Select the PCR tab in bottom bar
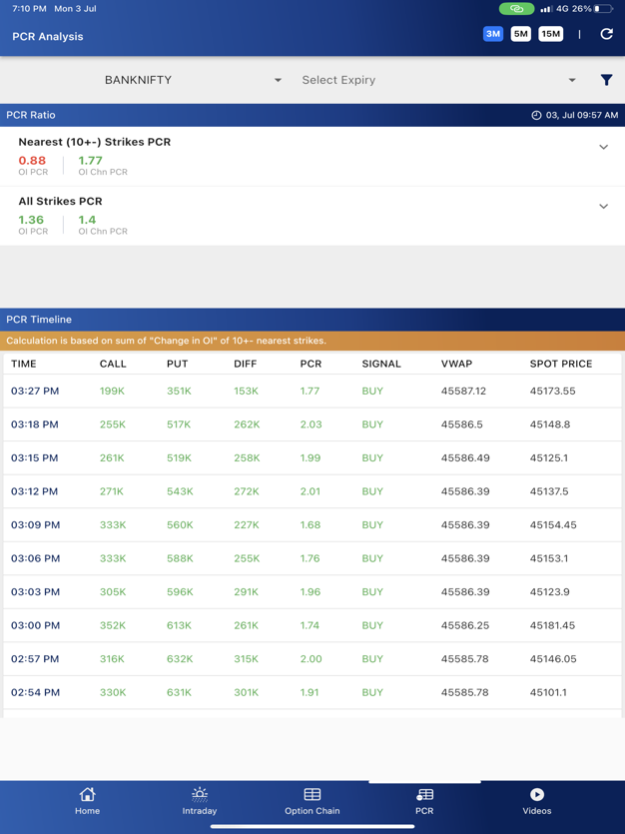The width and height of the screenshot is (625, 834). [424, 800]
